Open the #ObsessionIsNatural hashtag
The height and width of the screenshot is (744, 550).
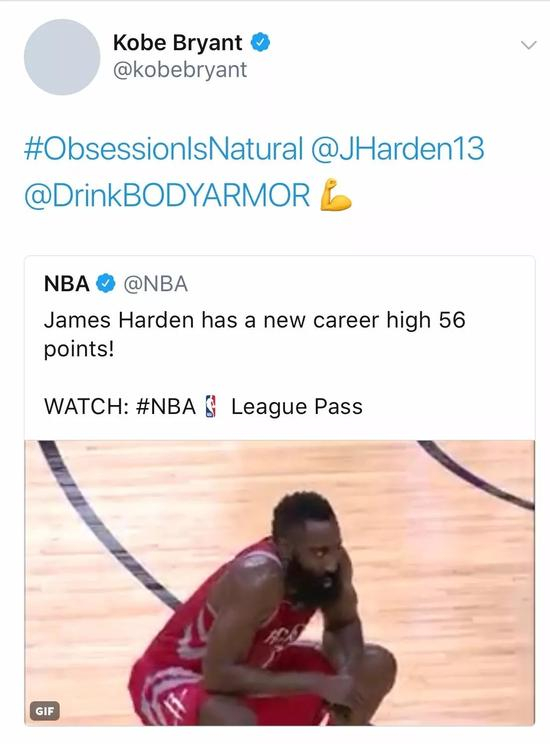pos(163,148)
